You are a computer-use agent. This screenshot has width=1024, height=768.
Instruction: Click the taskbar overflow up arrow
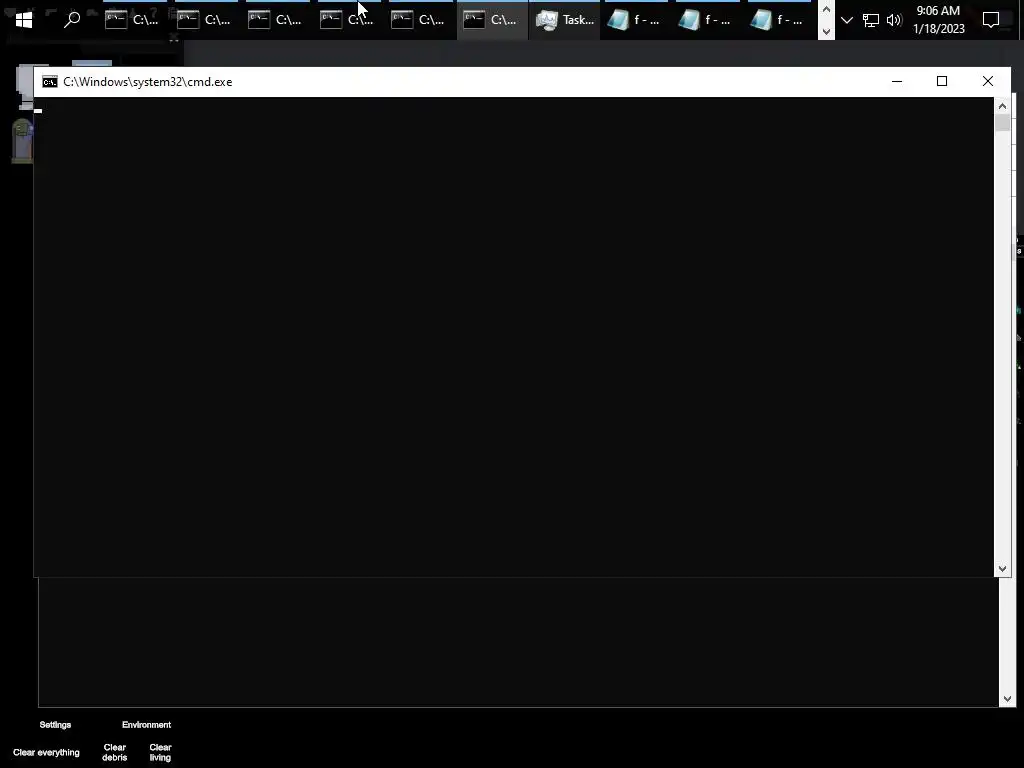[826, 10]
